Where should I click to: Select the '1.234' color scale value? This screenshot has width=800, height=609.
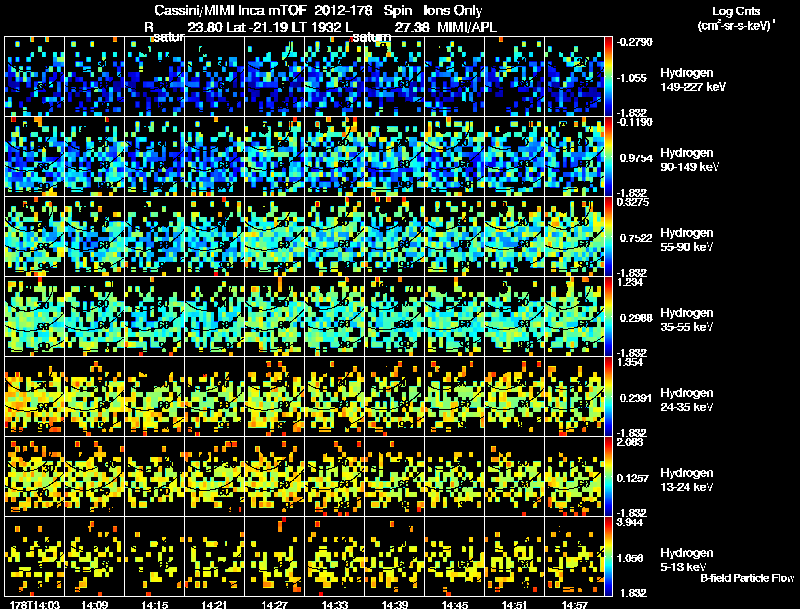[630, 283]
